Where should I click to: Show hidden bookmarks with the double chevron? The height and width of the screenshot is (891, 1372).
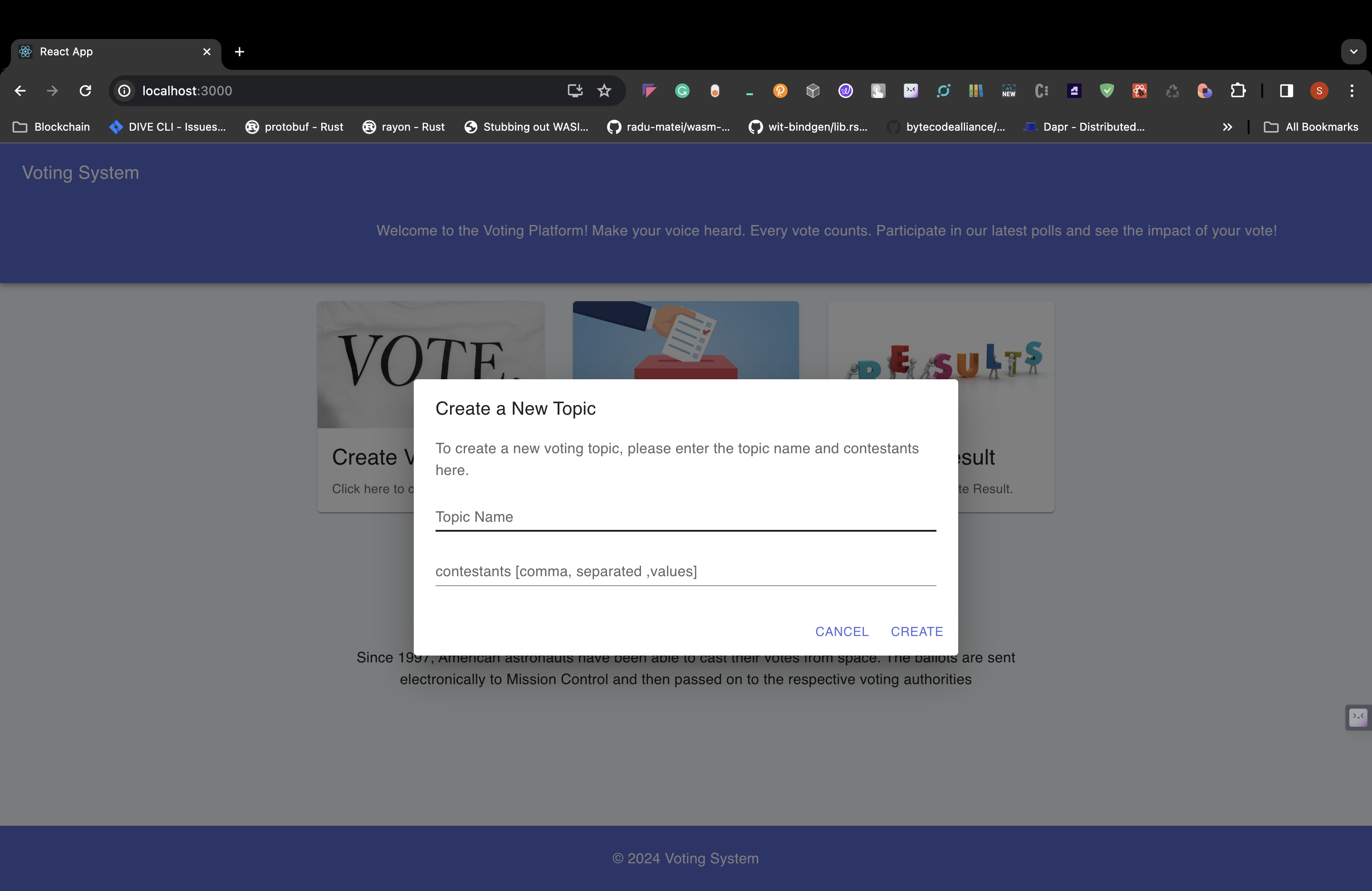click(x=1227, y=127)
